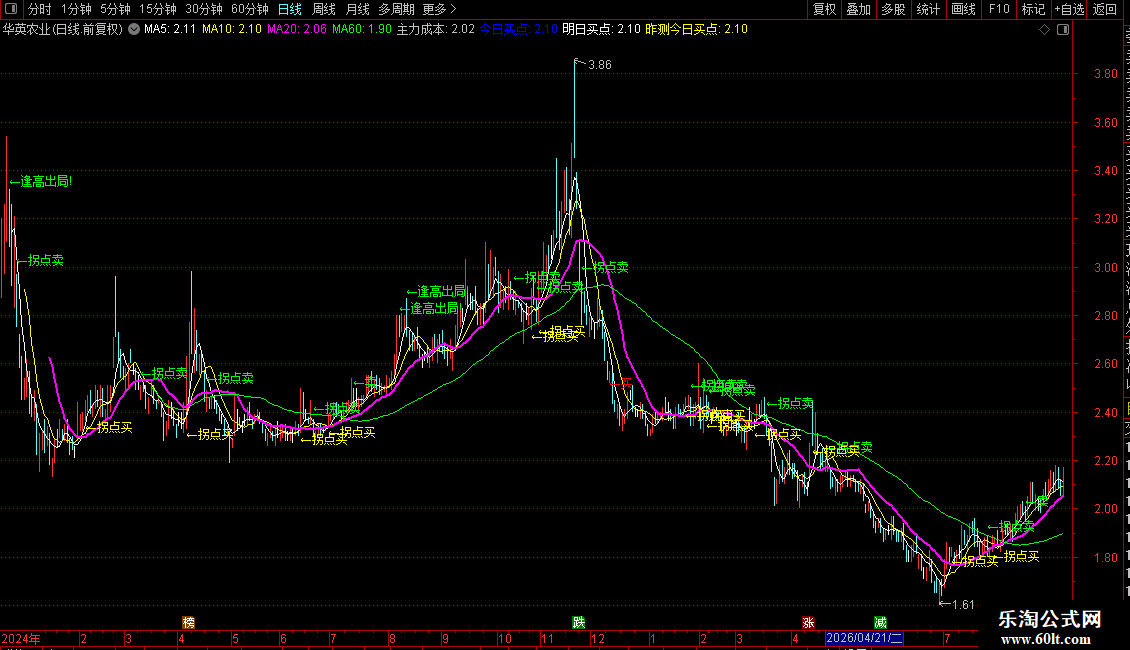Image resolution: width=1130 pixels, height=650 pixels.
Task: Select the 周线 period tab
Action: [x=324, y=9]
